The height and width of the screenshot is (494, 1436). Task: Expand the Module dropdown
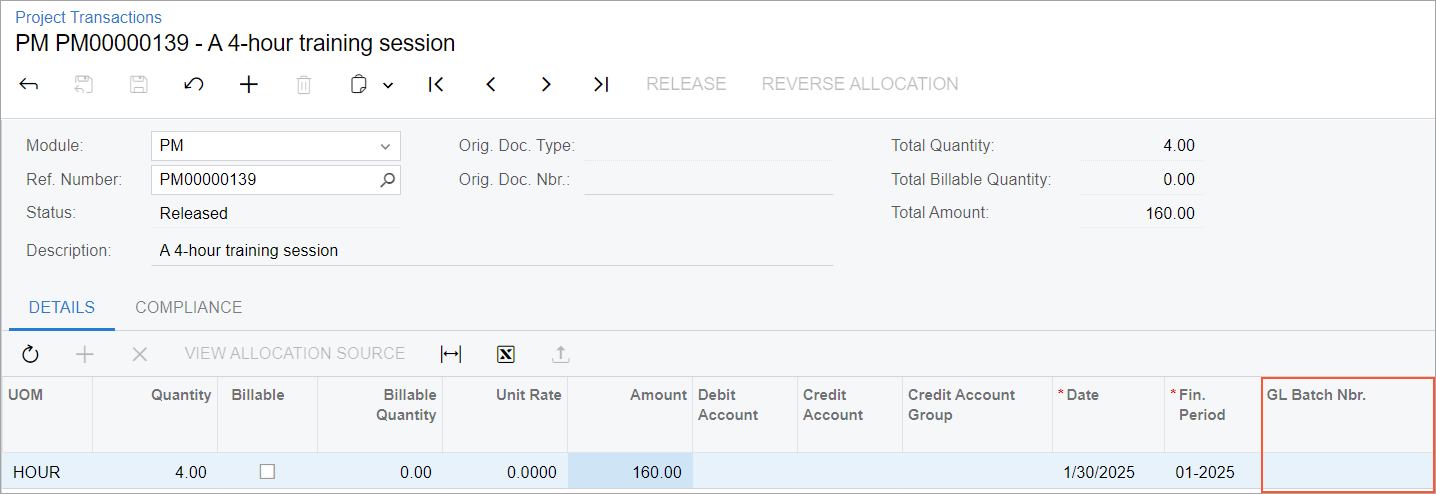tap(385, 146)
